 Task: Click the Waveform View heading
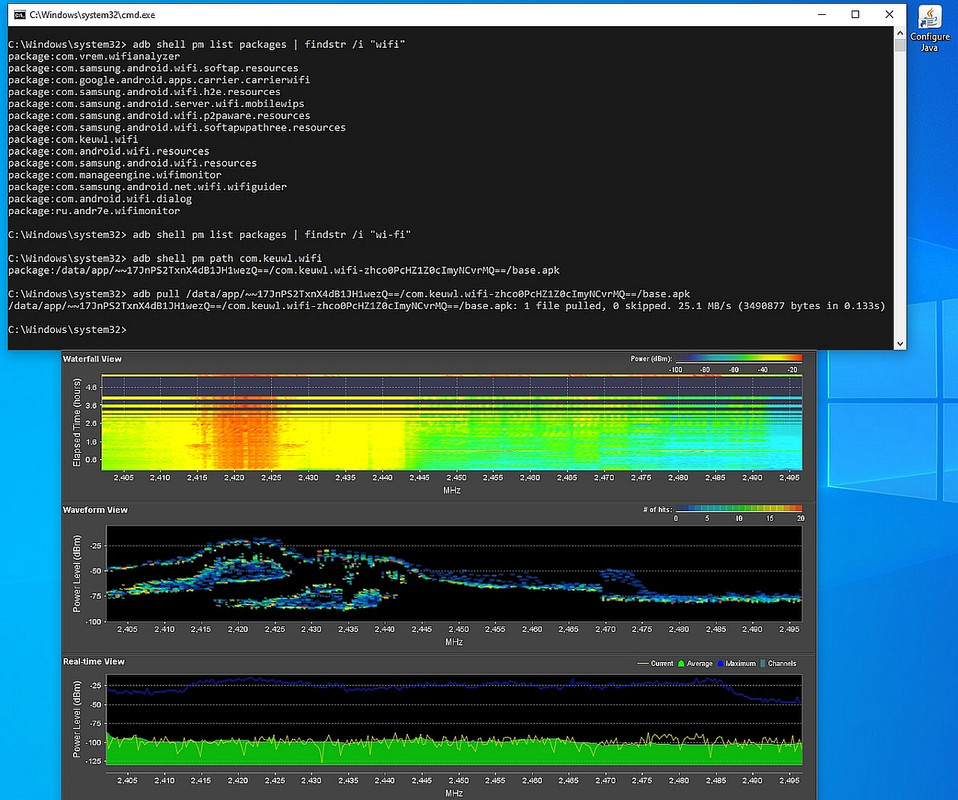(95, 510)
